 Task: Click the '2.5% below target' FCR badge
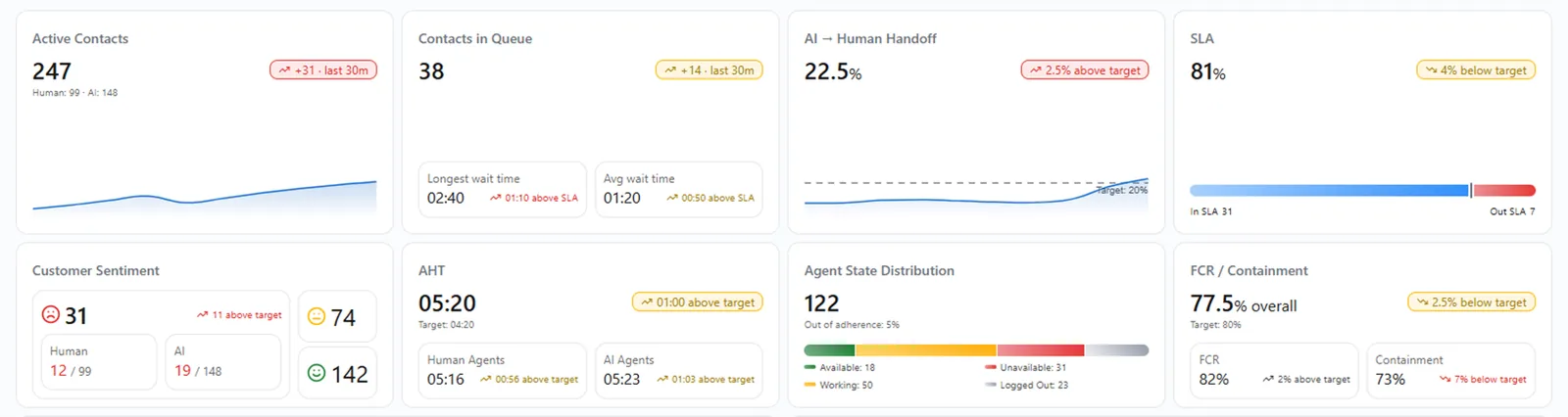coord(1472,302)
